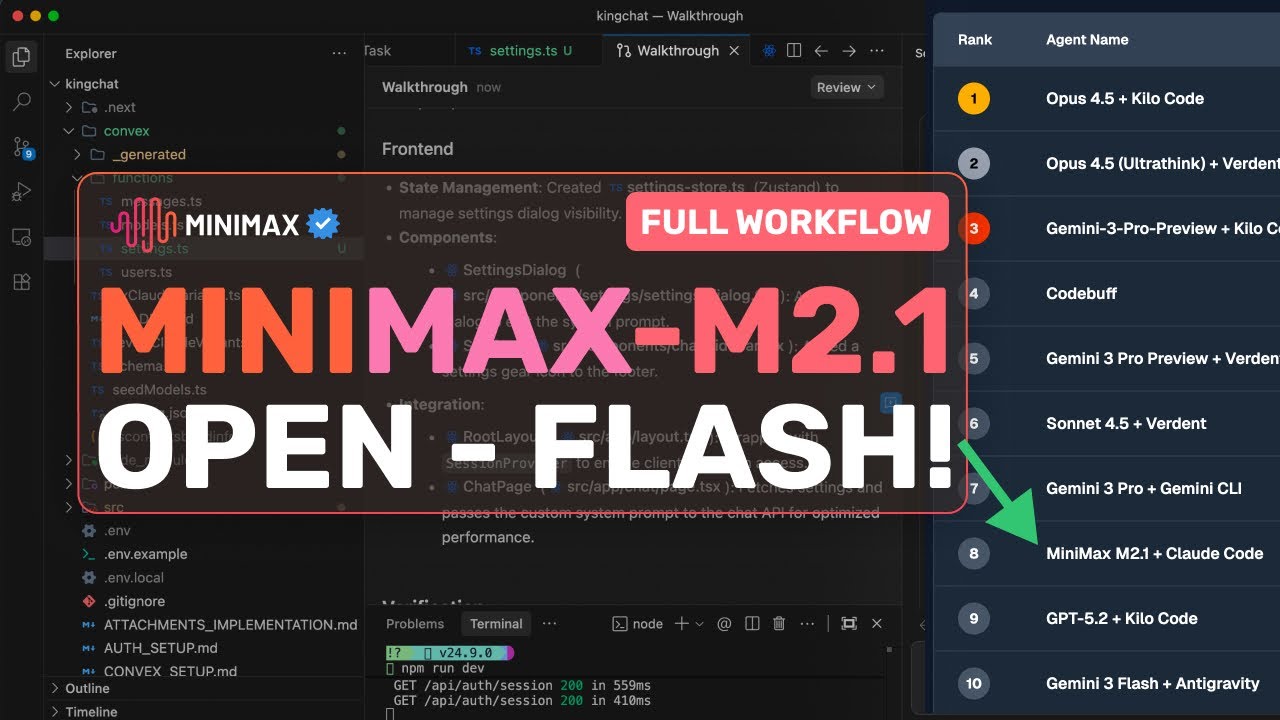
Task: Split the terminal pane
Action: pyautogui.click(x=752, y=623)
